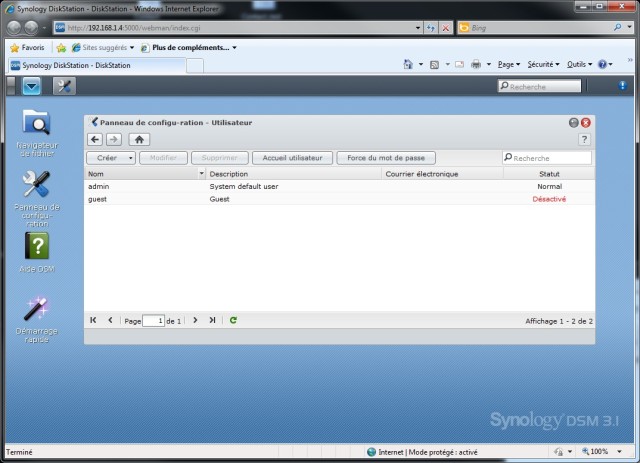
Task: Open the Nom column dropdown arrow
Action: tap(201, 174)
